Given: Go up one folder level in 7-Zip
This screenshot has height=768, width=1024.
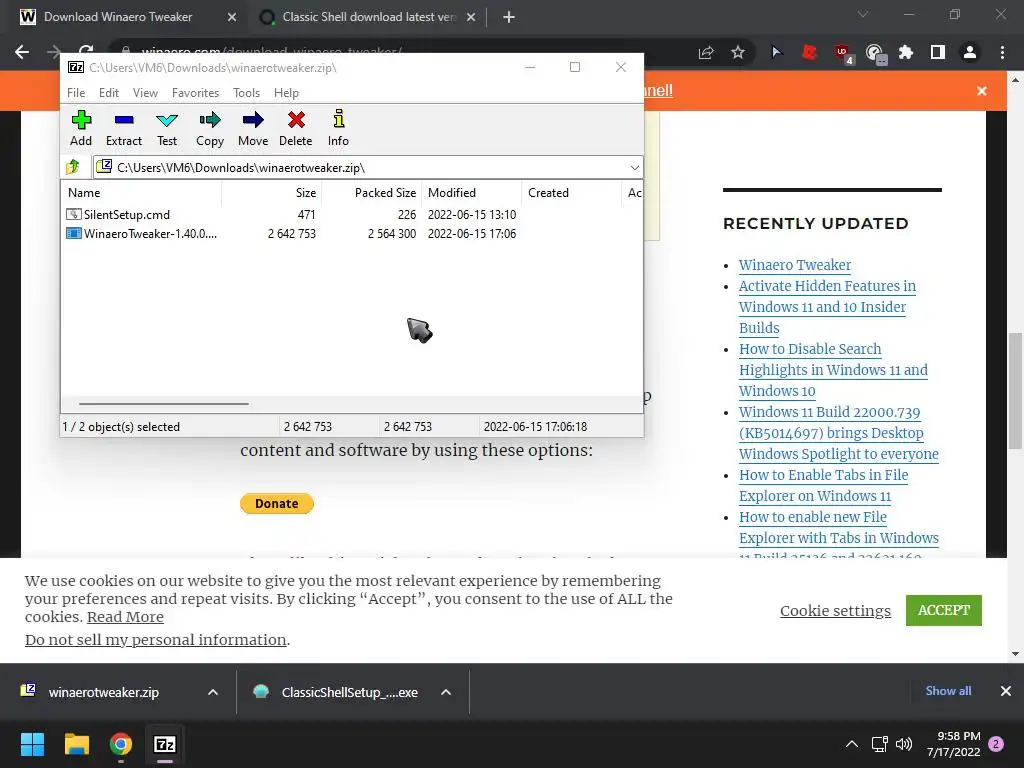Looking at the screenshot, I should point(73,167).
